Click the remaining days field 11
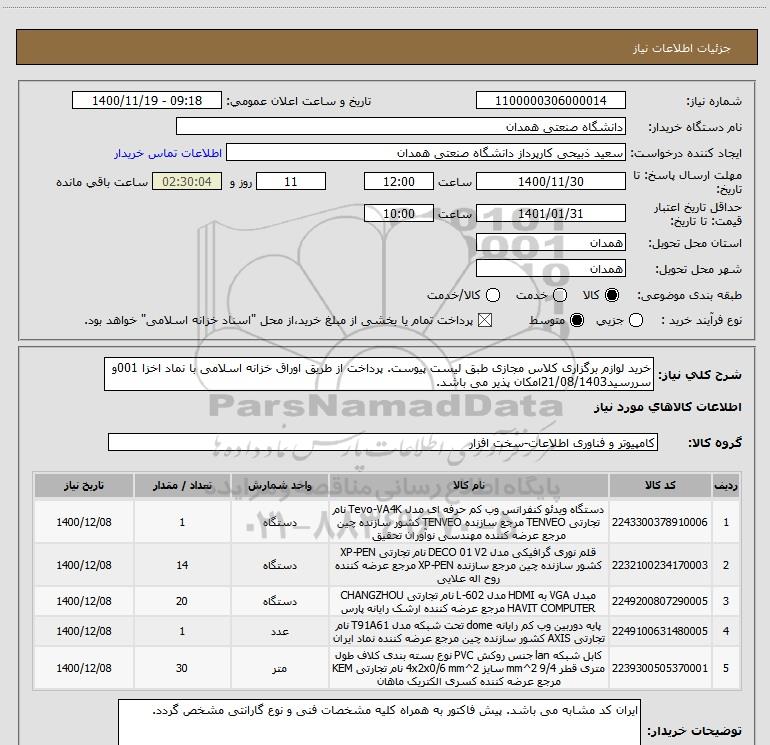 pos(291,182)
